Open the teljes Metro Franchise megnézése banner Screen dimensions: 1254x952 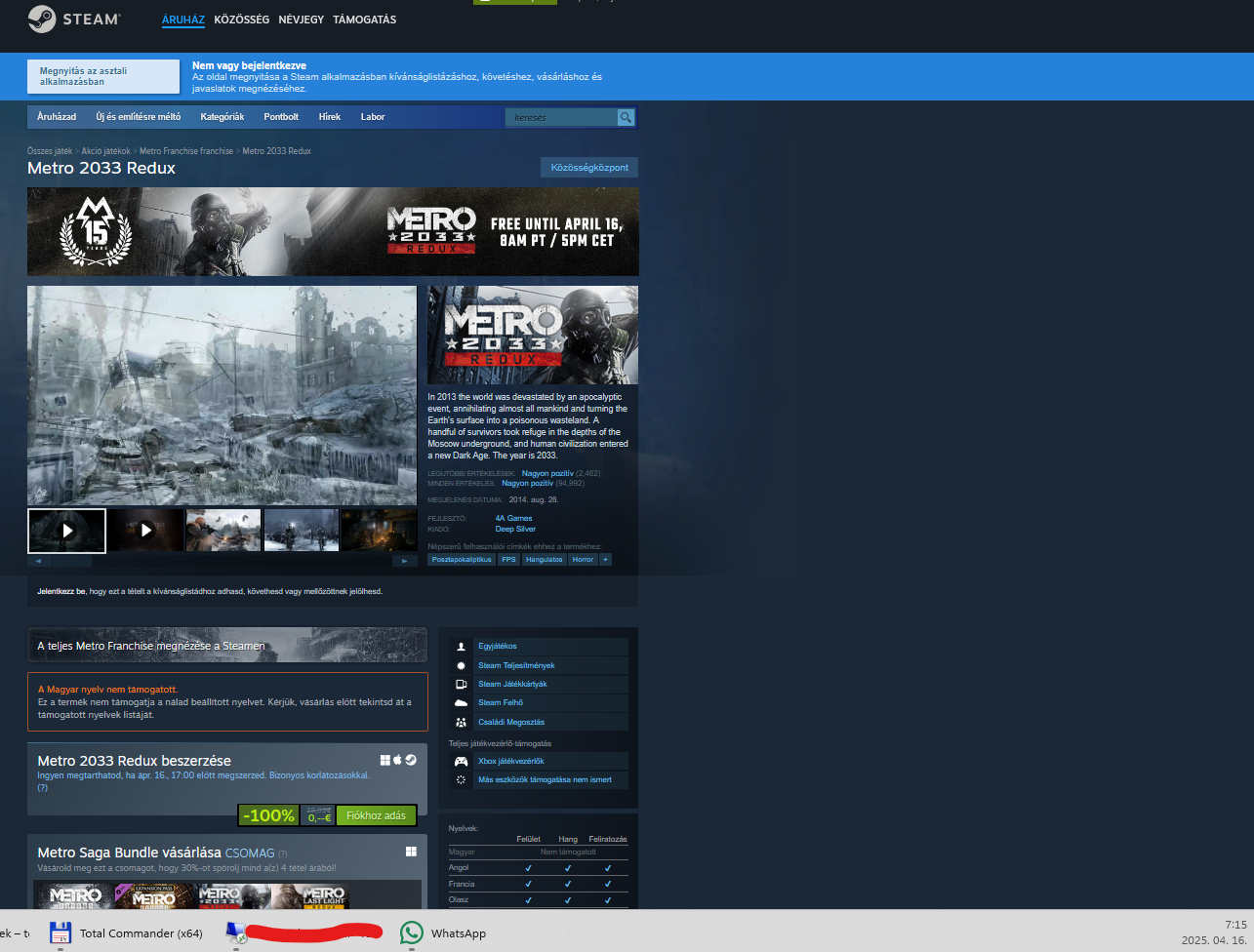tap(227, 645)
